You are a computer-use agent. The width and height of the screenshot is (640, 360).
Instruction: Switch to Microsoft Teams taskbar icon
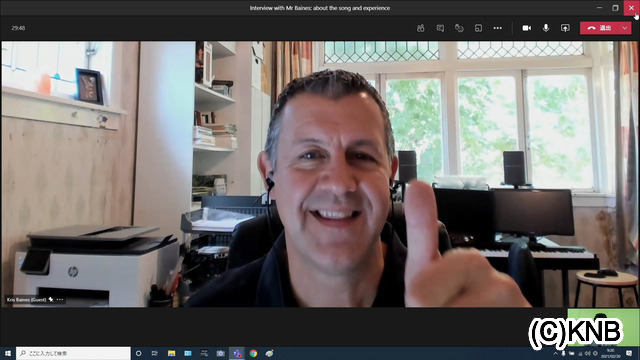coord(237,353)
